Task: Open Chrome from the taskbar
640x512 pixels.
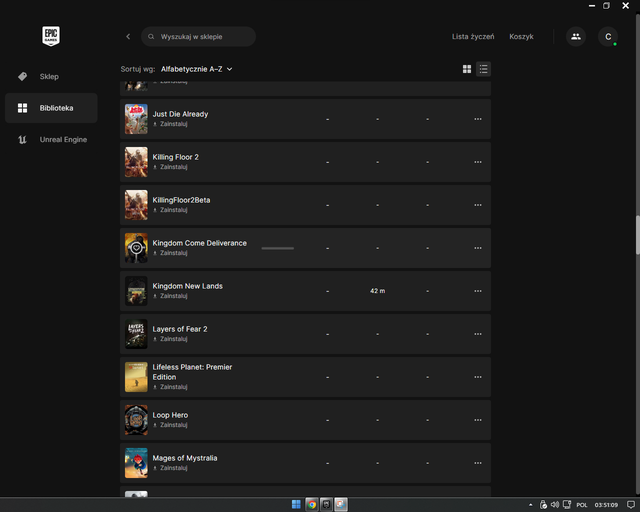Action: point(312,505)
